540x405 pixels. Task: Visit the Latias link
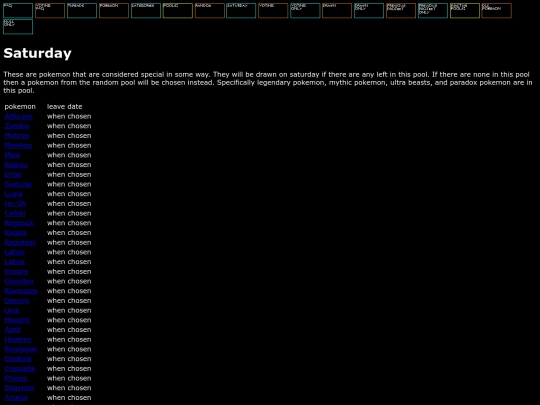(14, 252)
